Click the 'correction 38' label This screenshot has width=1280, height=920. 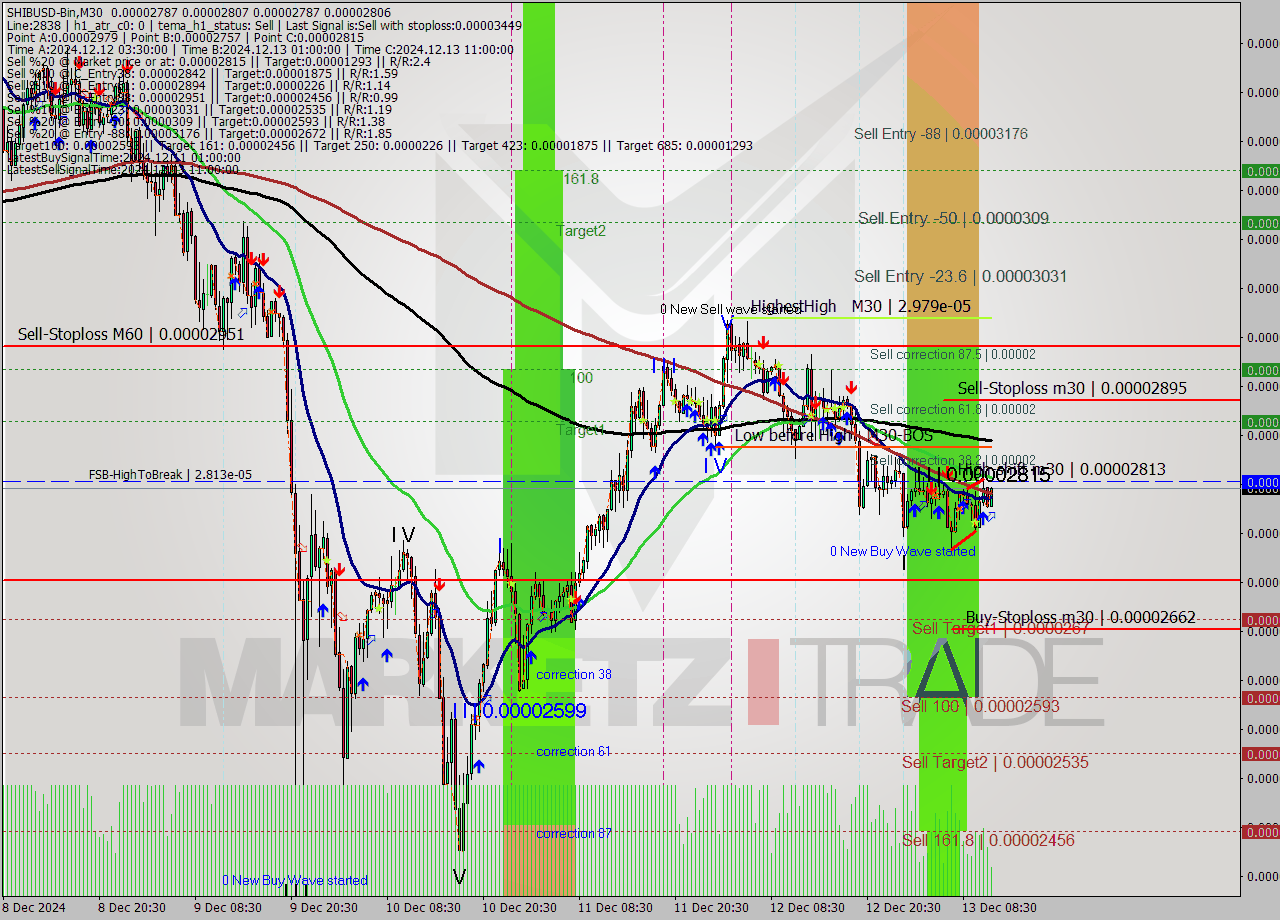(x=574, y=675)
